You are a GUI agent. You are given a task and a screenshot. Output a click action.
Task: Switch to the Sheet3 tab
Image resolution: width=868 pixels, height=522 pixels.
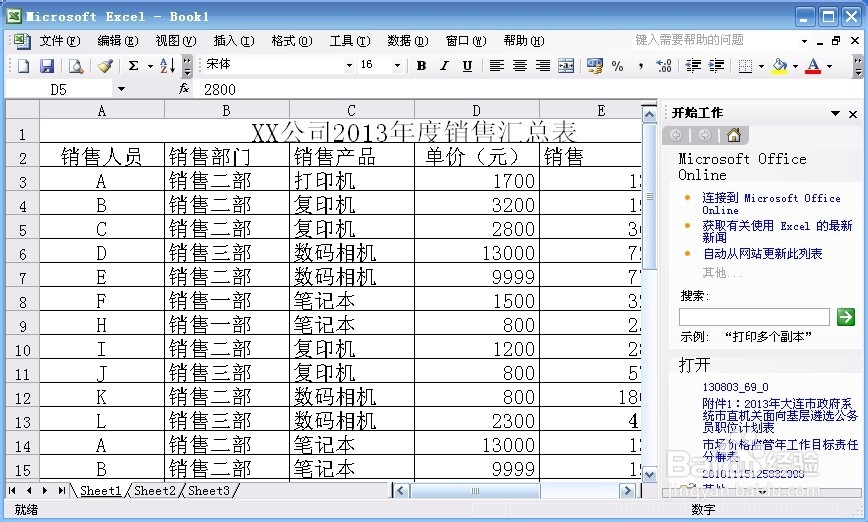click(208, 490)
